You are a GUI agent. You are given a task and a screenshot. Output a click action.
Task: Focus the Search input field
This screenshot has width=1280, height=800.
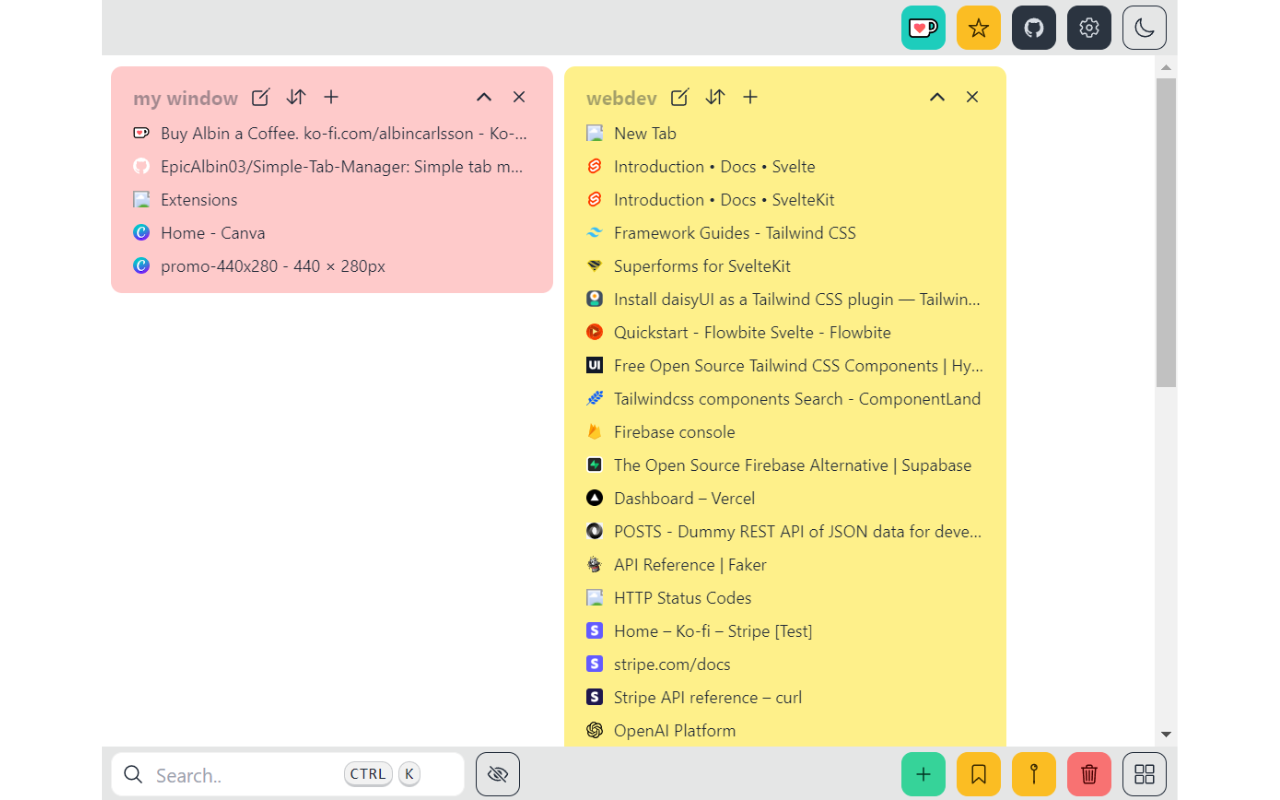coord(288,774)
